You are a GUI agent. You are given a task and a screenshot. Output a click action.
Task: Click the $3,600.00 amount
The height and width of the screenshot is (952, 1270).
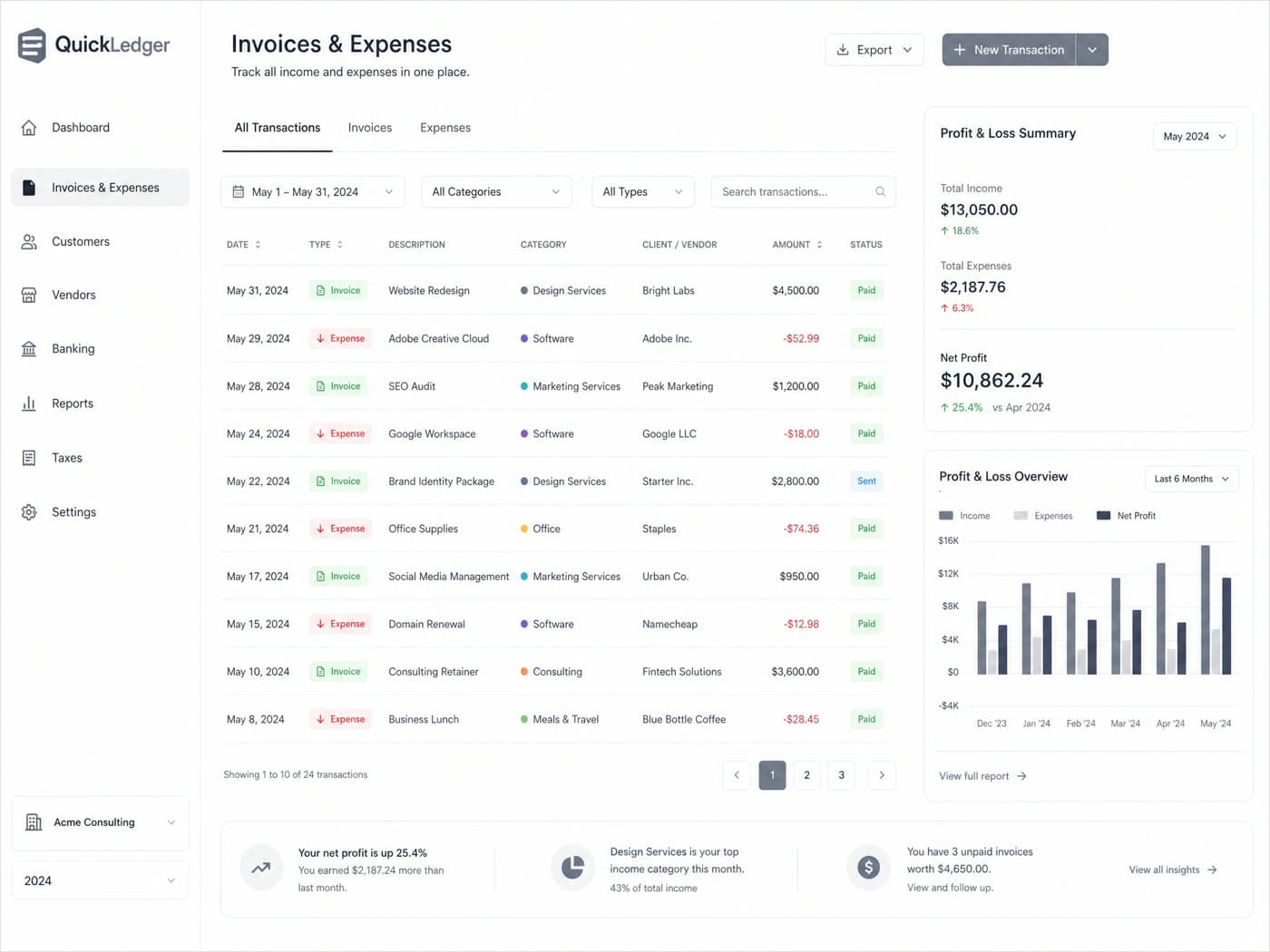[x=796, y=672]
